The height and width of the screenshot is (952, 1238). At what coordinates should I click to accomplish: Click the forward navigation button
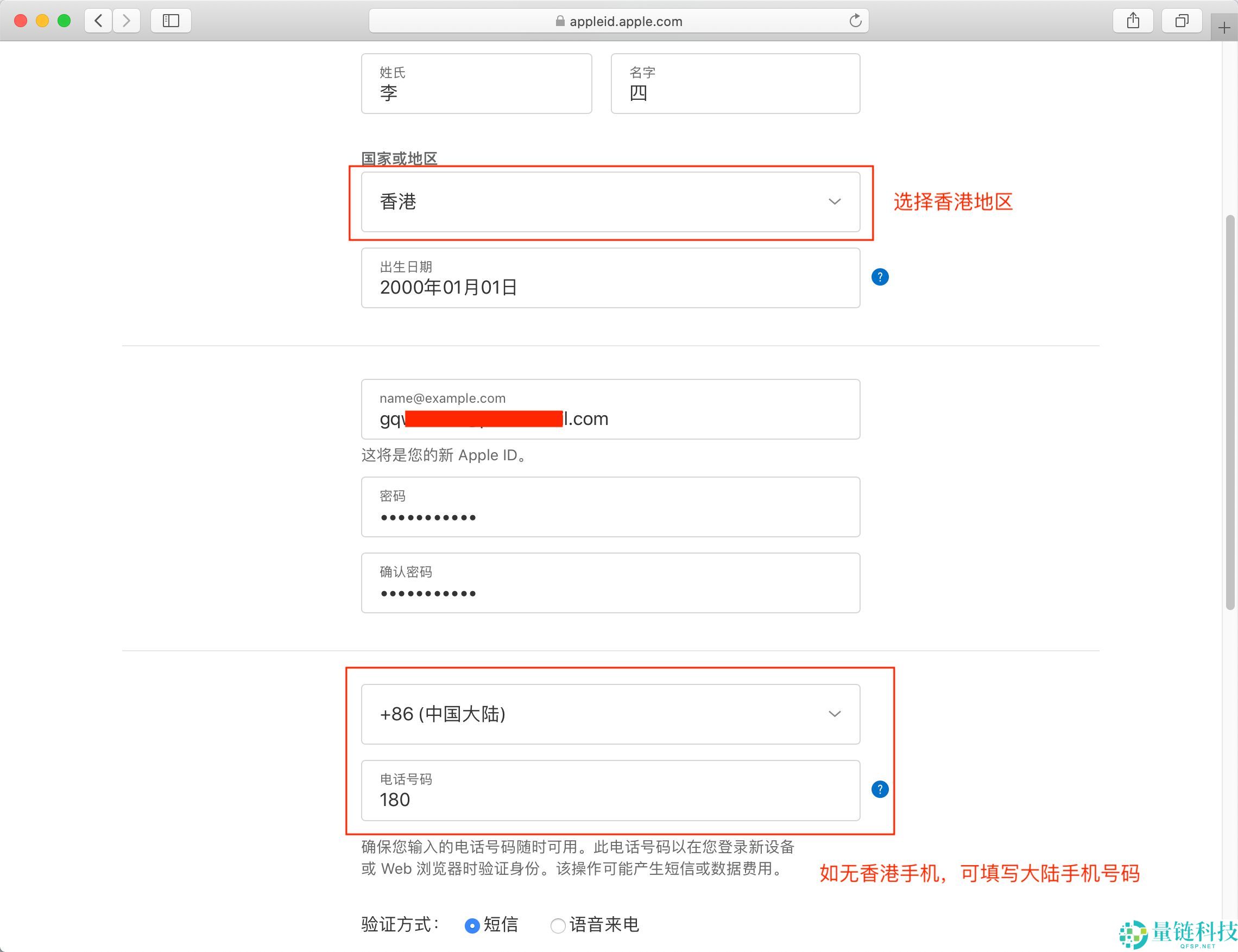click(127, 21)
